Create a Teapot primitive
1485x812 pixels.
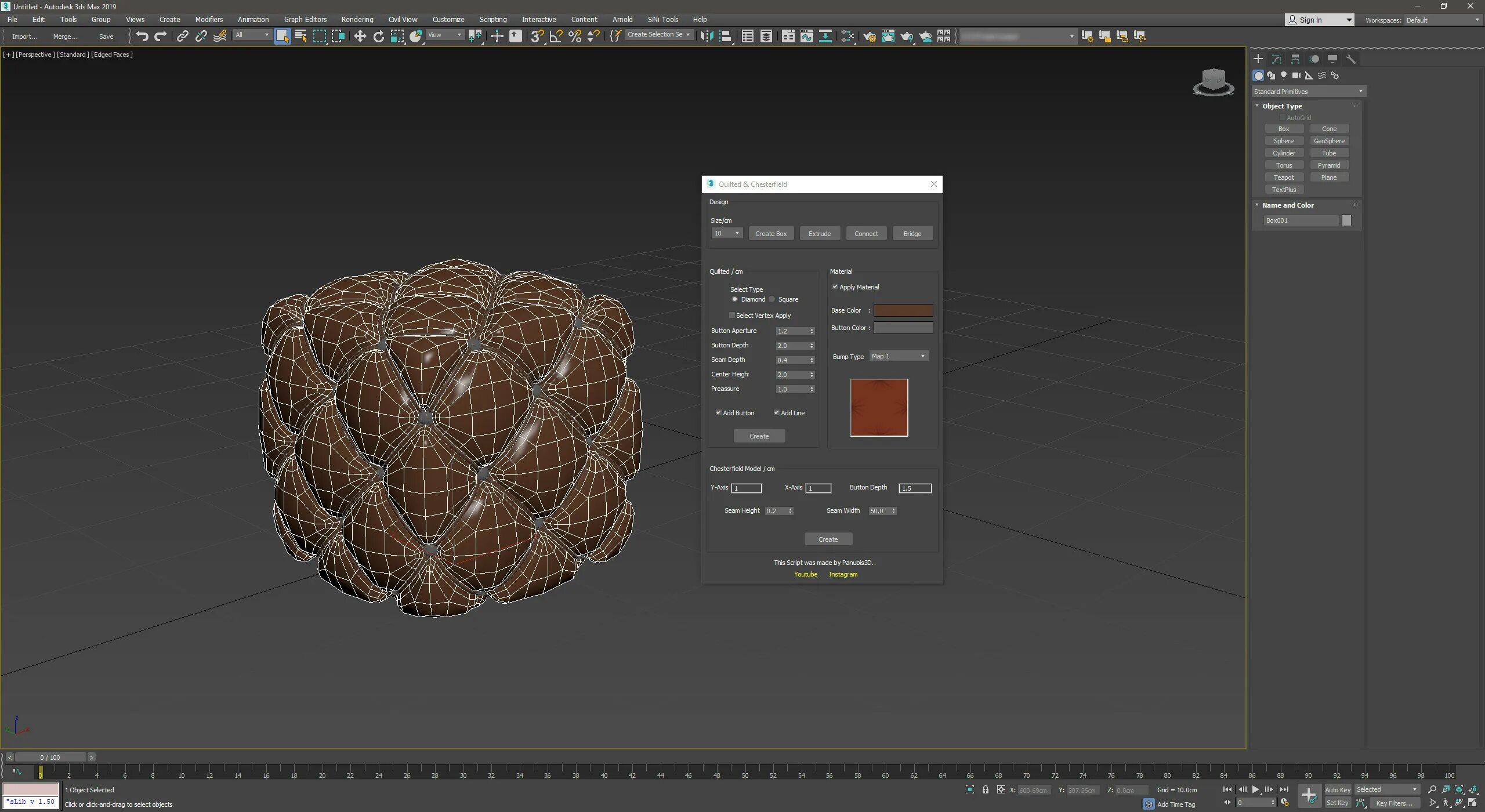[1284, 177]
